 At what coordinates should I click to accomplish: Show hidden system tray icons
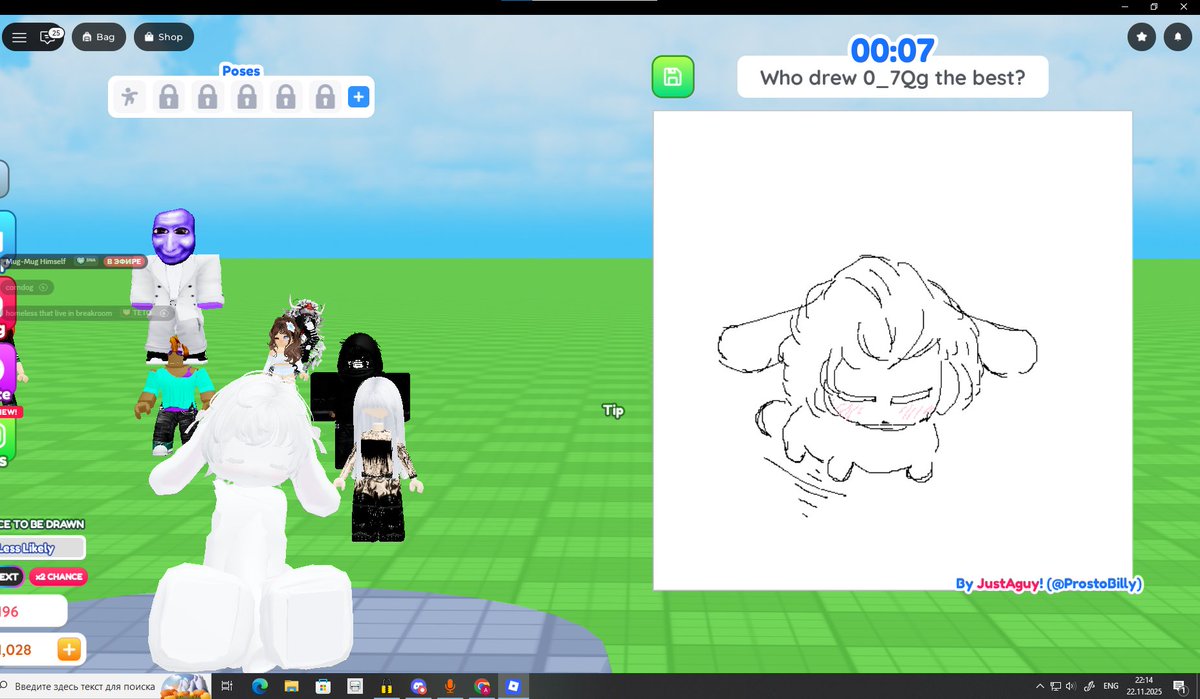click(1041, 686)
